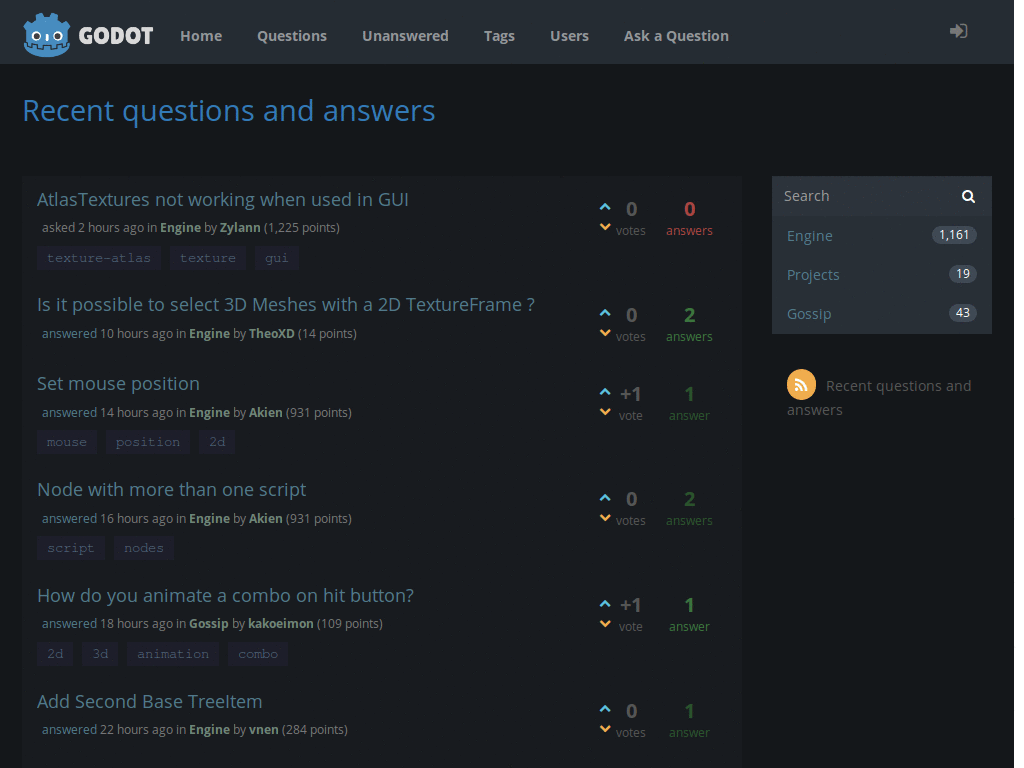This screenshot has width=1024, height=768.
Task: Downvote Add Second Base TreeItem question
Action: [605, 729]
